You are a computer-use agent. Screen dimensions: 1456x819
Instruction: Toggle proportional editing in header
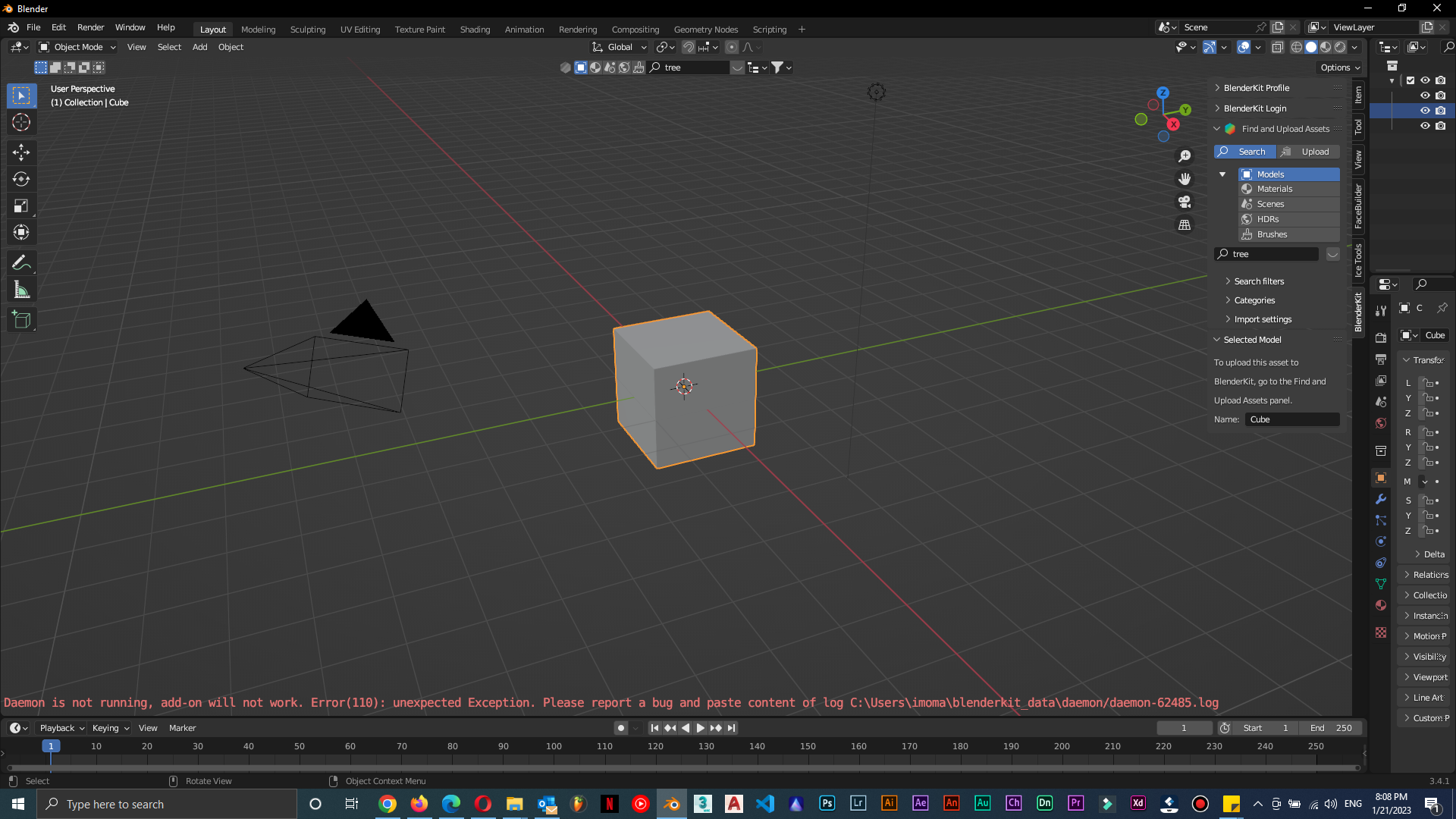pos(731,47)
